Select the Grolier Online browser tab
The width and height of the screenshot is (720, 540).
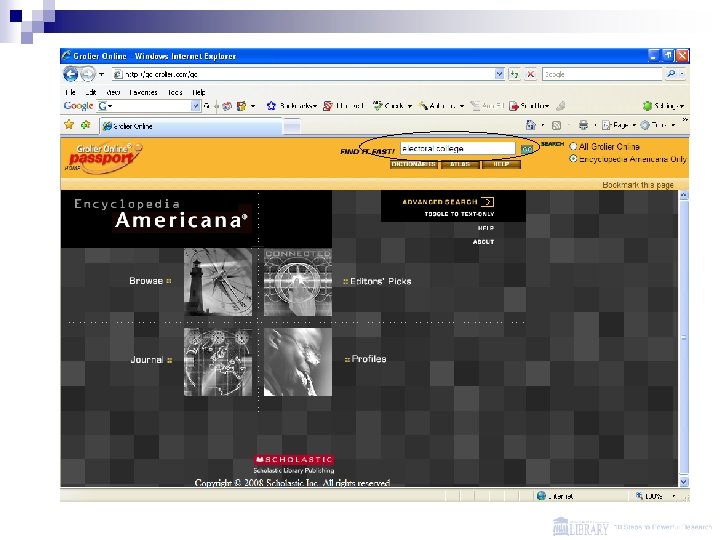191,126
